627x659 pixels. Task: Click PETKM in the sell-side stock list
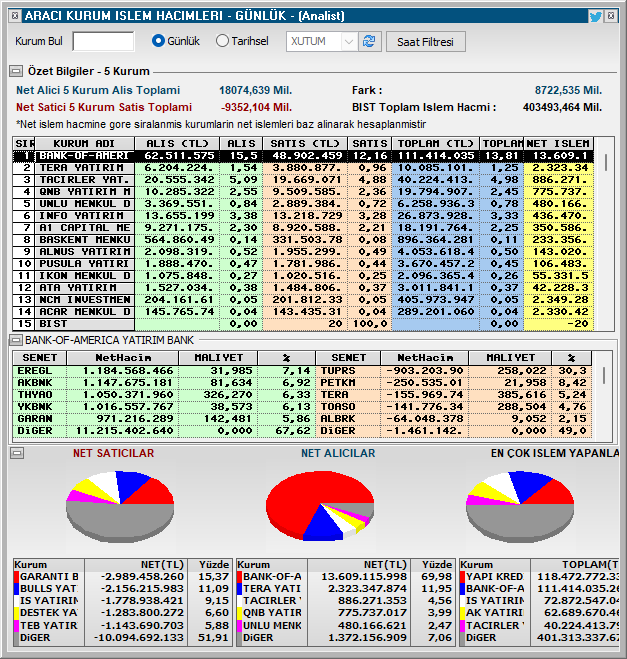[338, 383]
